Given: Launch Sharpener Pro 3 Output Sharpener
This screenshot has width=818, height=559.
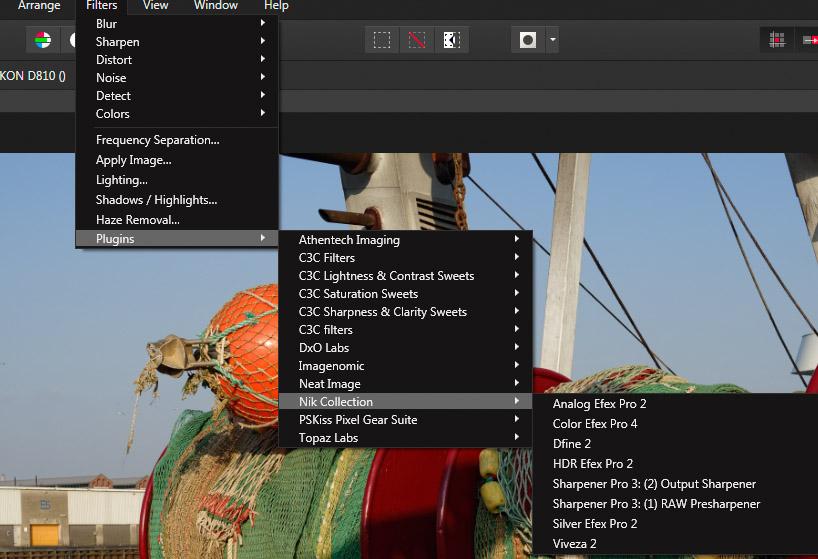Looking at the screenshot, I should click(x=676, y=484).
